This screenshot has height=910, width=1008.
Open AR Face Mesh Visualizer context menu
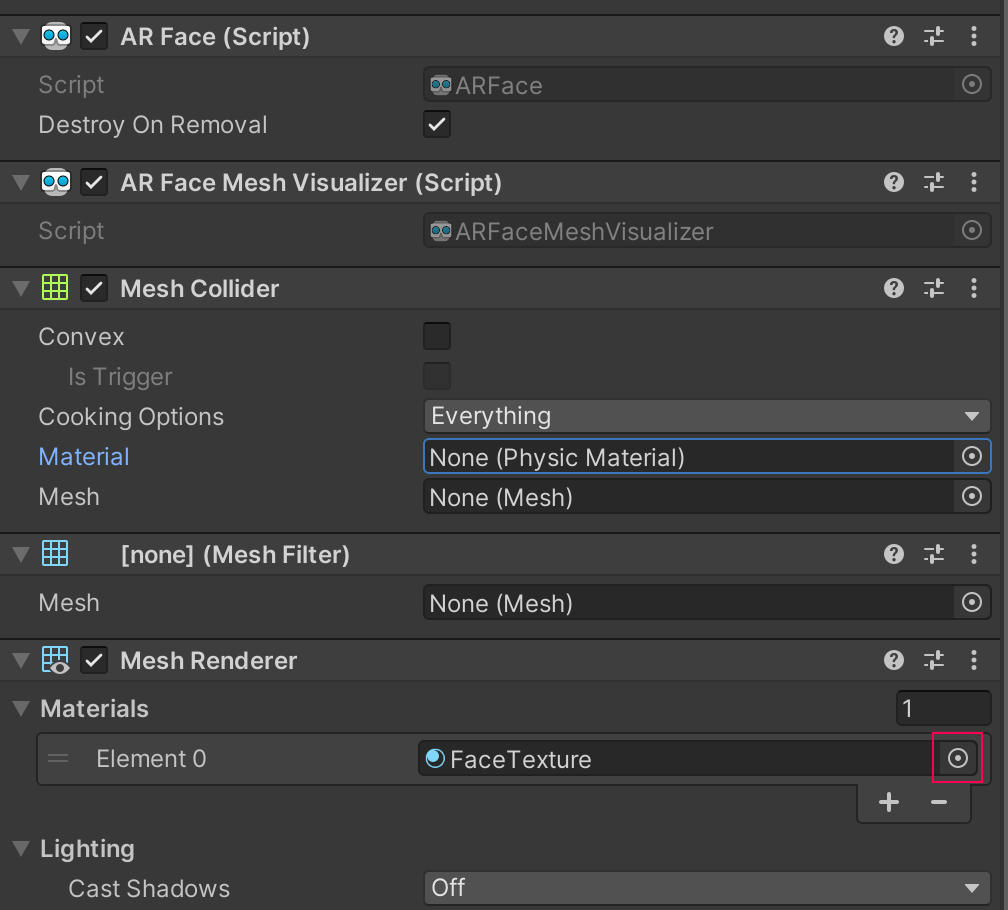point(974,183)
